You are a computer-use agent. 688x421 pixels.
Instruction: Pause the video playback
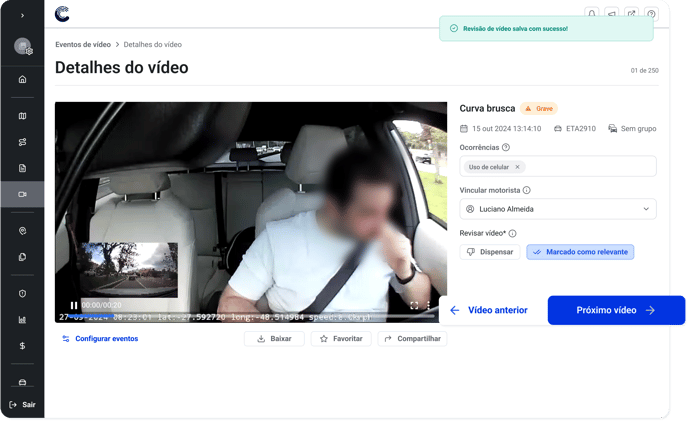click(74, 305)
